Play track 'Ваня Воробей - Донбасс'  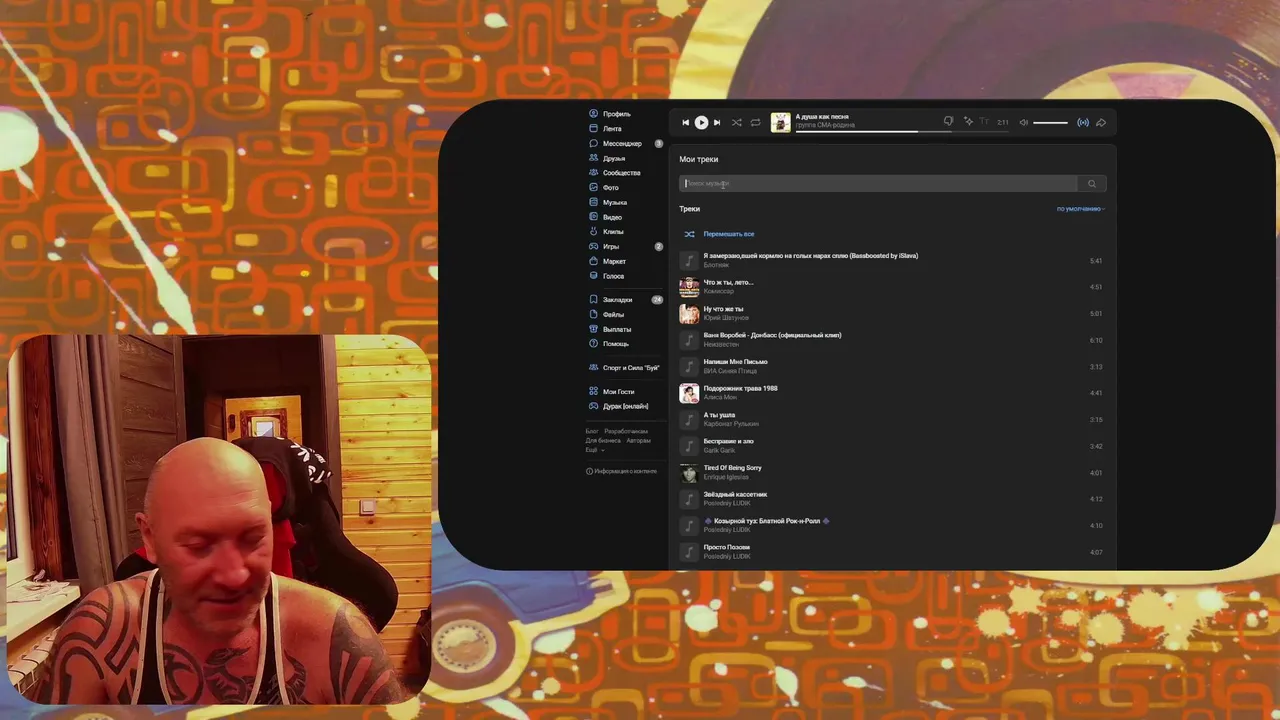pyautogui.click(x=689, y=340)
